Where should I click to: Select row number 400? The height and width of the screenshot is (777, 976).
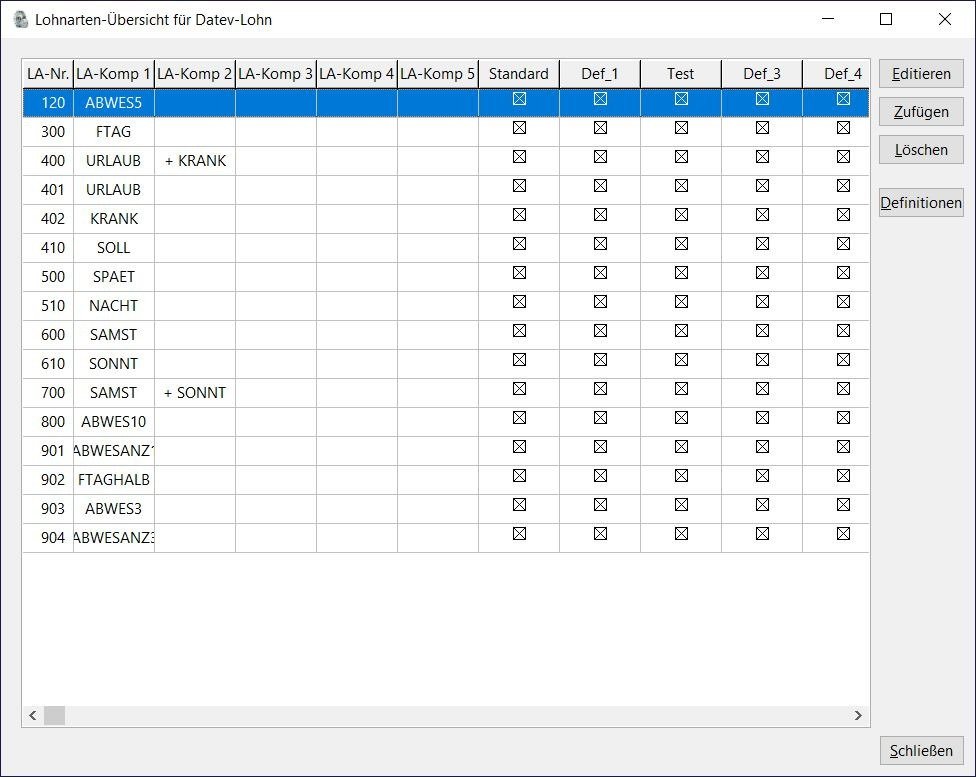tap(48, 161)
